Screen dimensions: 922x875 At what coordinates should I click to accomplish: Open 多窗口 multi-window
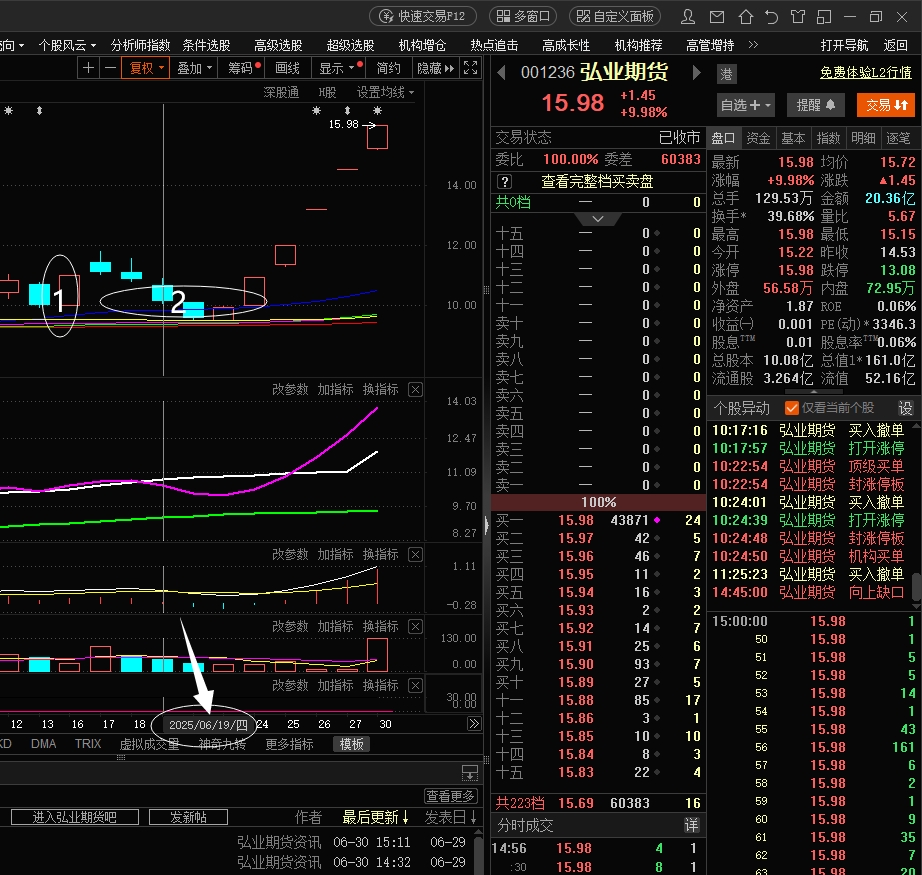tap(523, 16)
